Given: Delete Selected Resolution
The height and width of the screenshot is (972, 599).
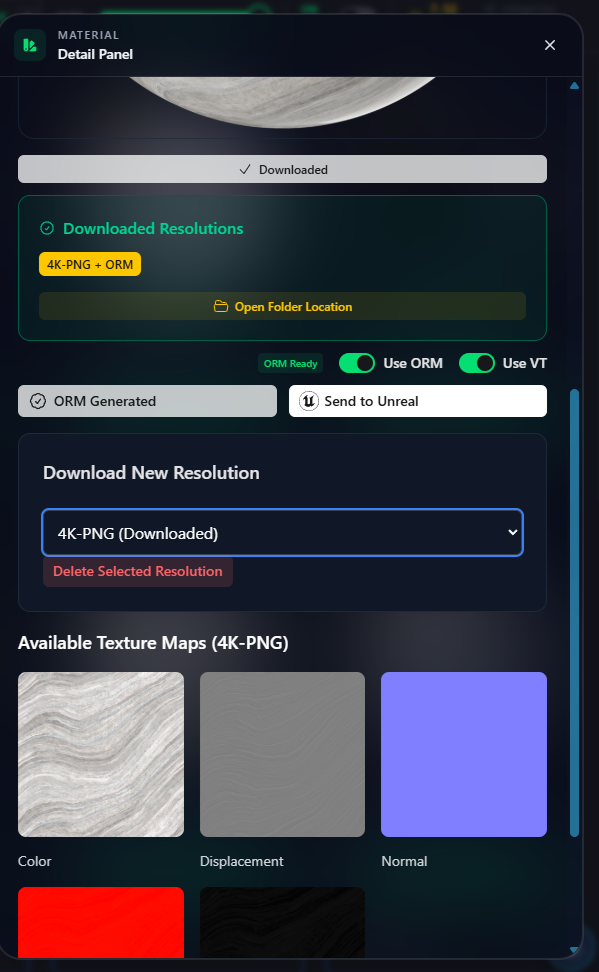Looking at the screenshot, I should coord(138,571).
